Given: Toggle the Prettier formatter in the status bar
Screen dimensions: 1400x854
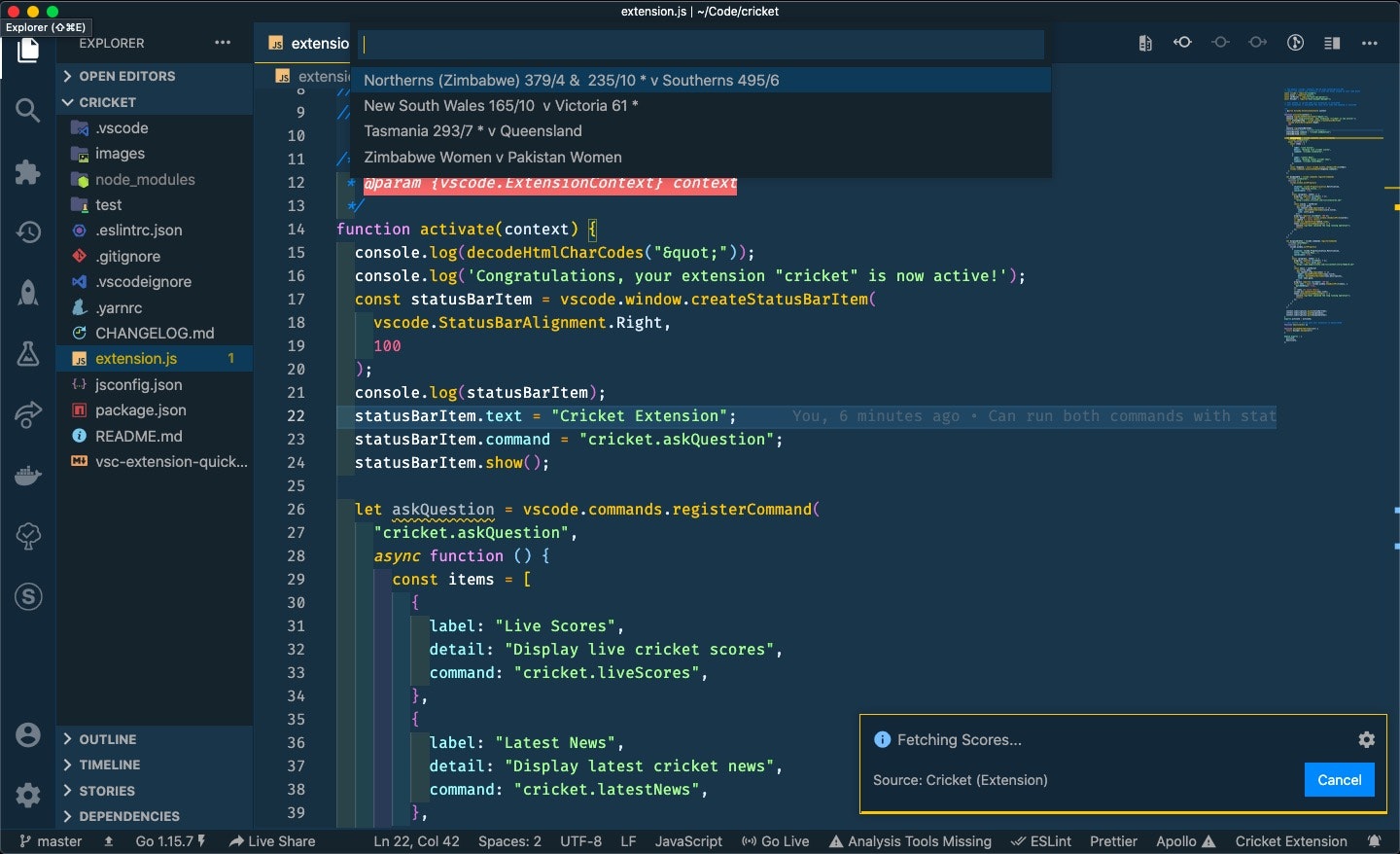Looking at the screenshot, I should [x=1113, y=841].
